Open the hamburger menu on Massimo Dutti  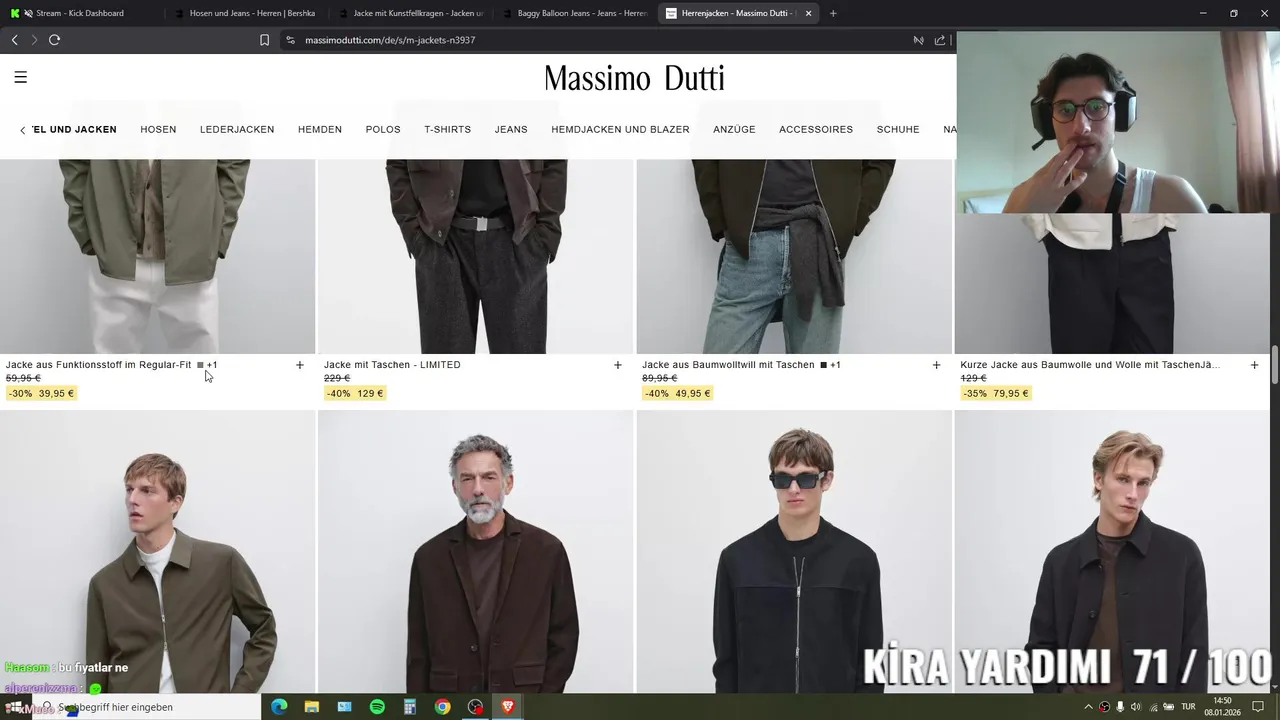[20, 77]
